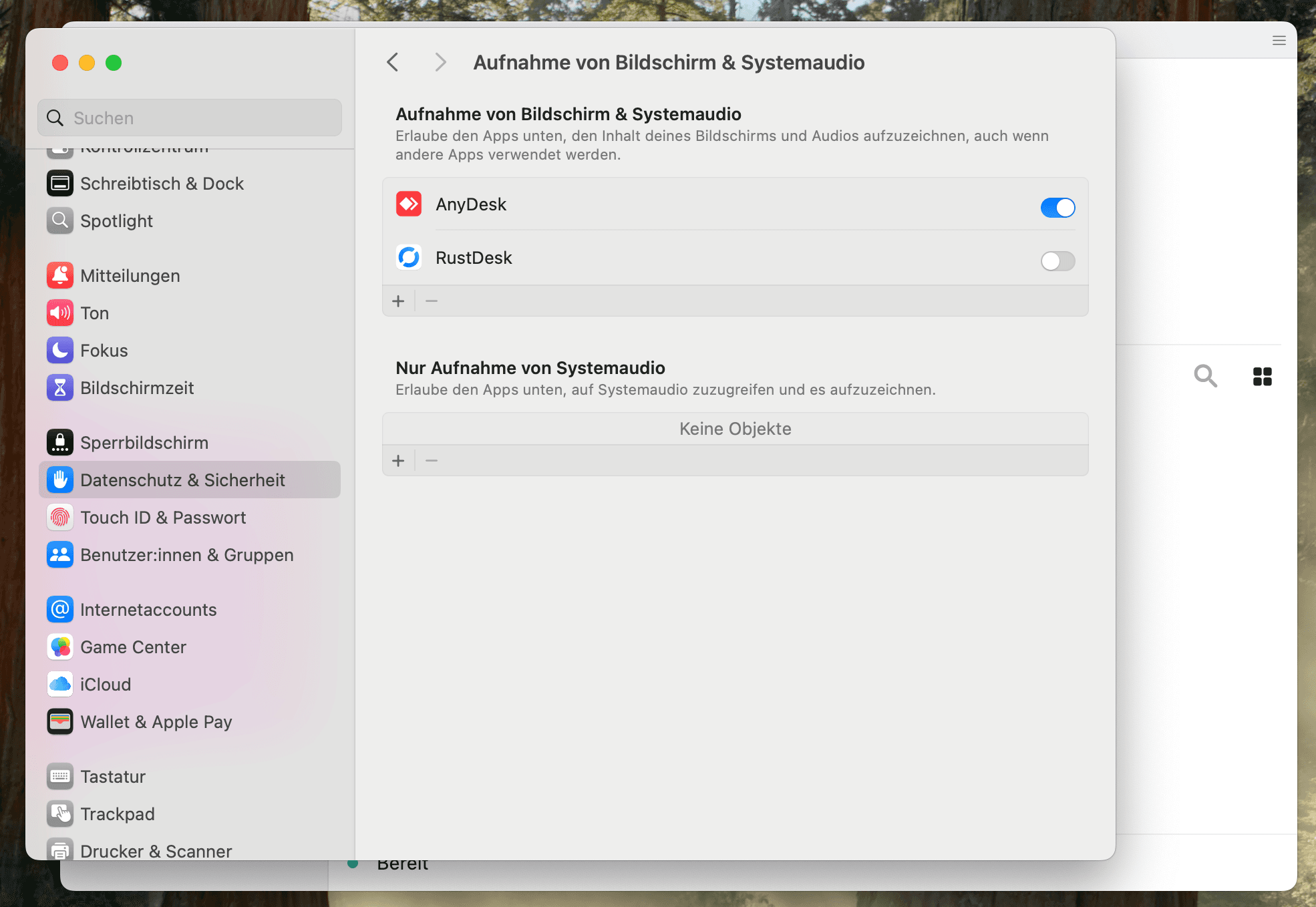1316x907 pixels.
Task: Click the Tastatur keyboard icon
Action: point(60,776)
